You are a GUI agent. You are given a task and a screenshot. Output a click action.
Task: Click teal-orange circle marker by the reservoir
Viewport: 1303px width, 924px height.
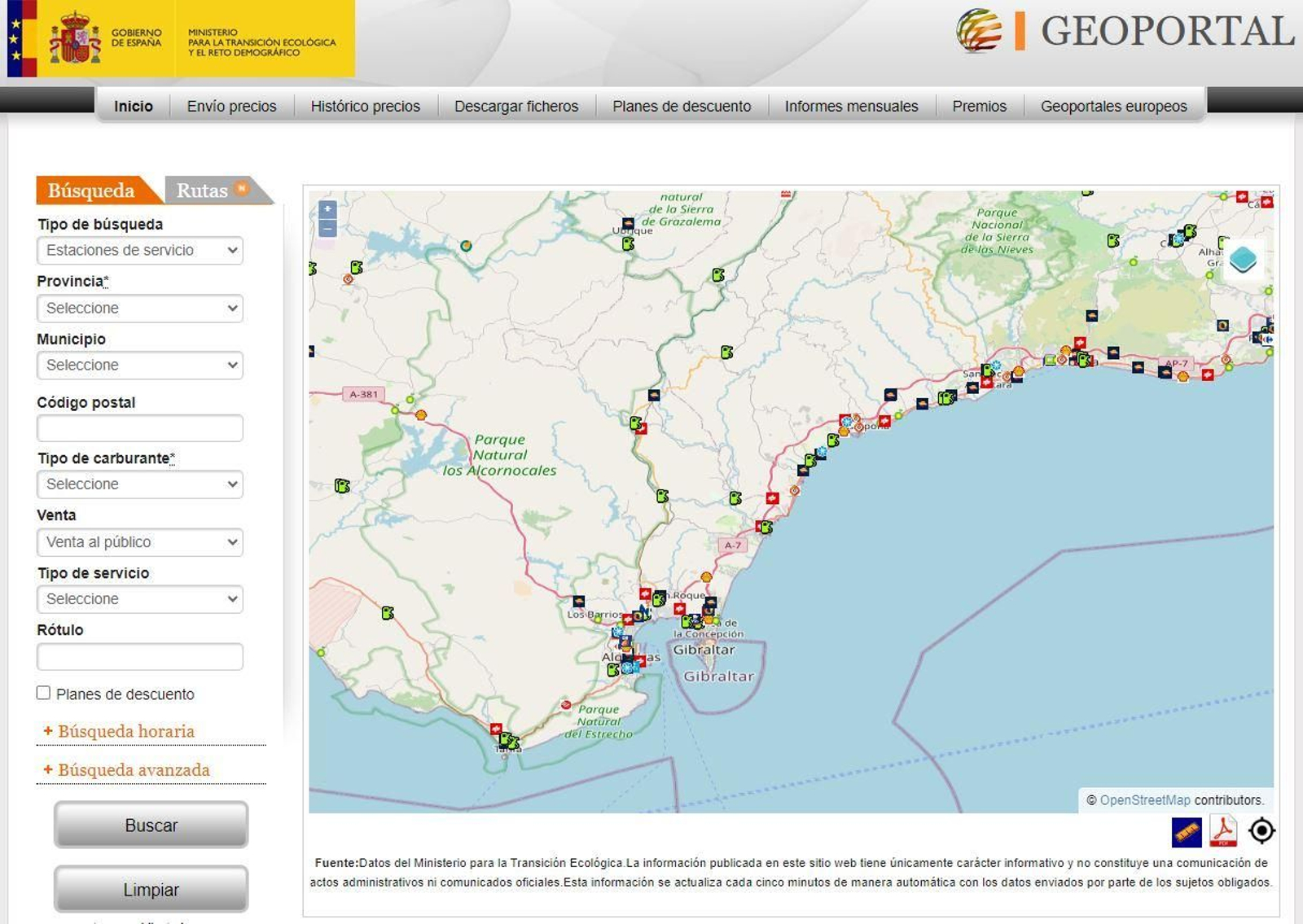[466, 245]
